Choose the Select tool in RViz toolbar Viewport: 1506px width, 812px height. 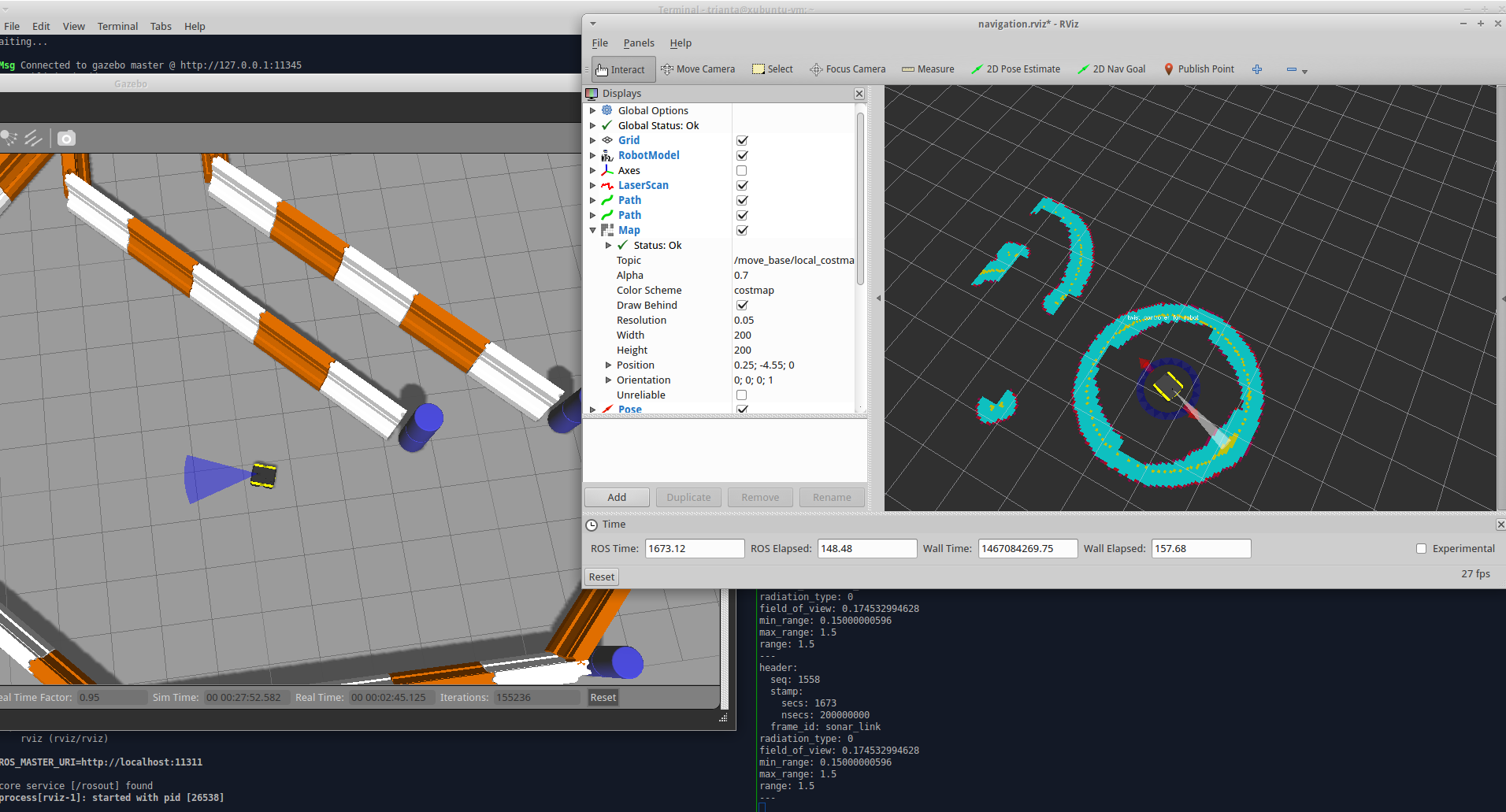tap(772, 69)
